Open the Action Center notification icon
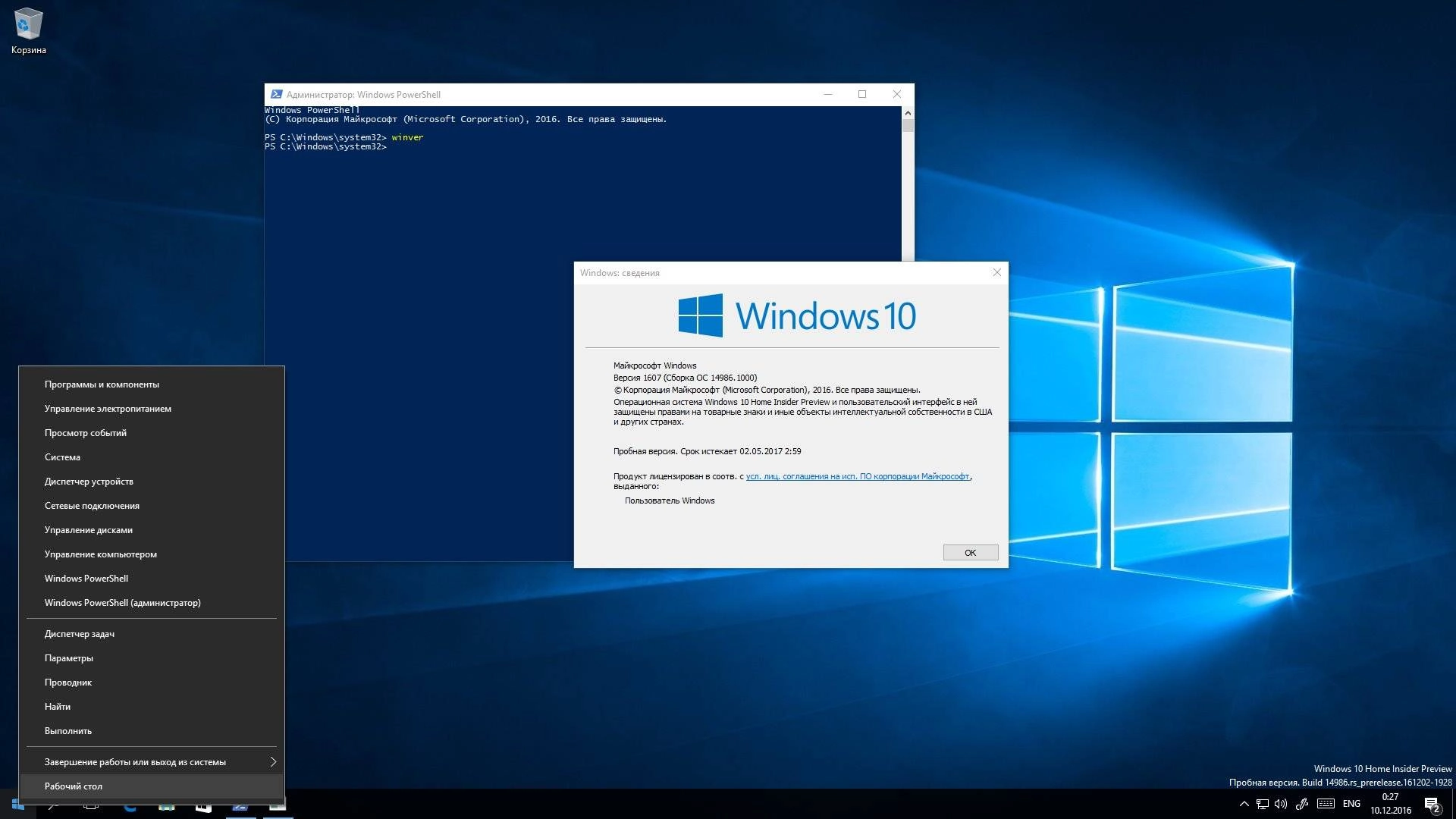 [1432, 805]
